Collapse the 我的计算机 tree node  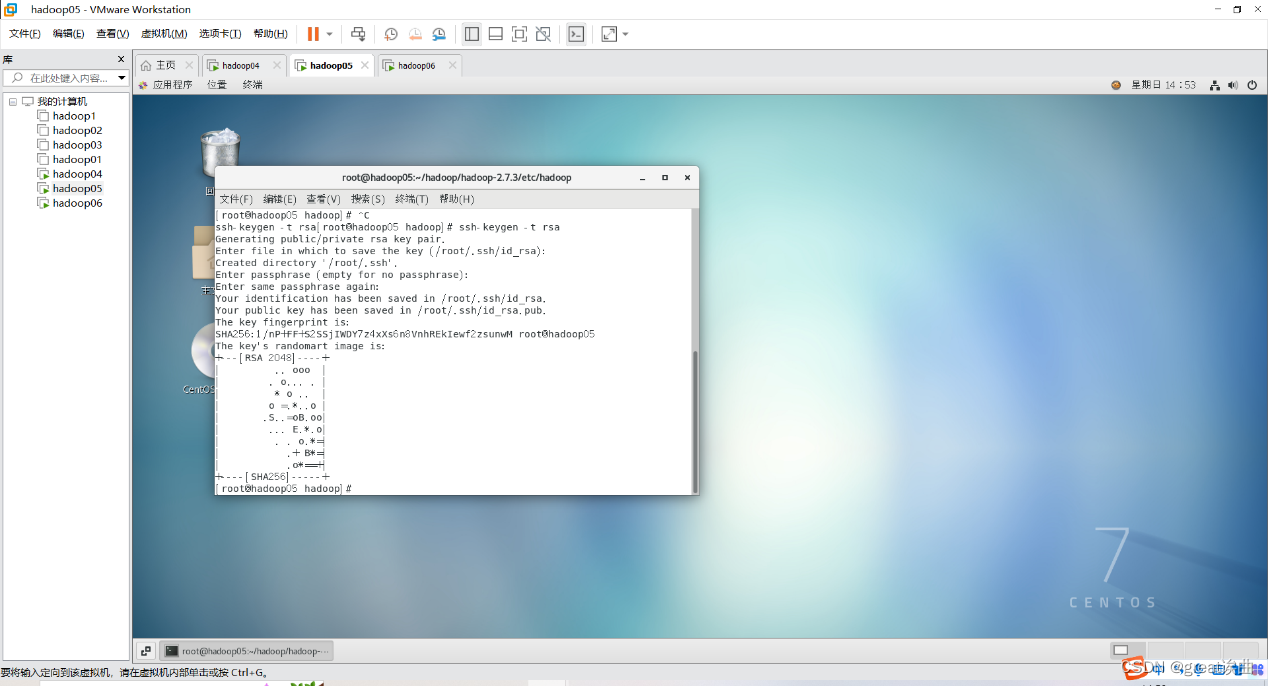click(x=13, y=102)
